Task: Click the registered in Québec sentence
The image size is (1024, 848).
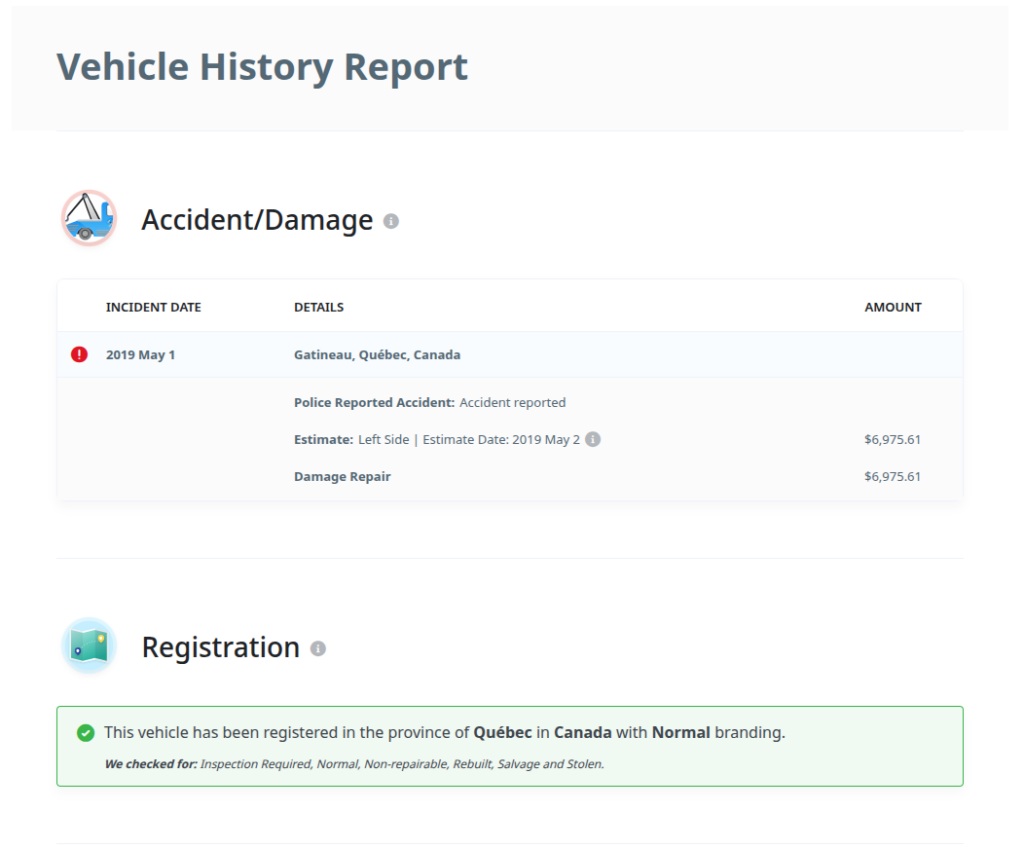Action: click(x=445, y=733)
